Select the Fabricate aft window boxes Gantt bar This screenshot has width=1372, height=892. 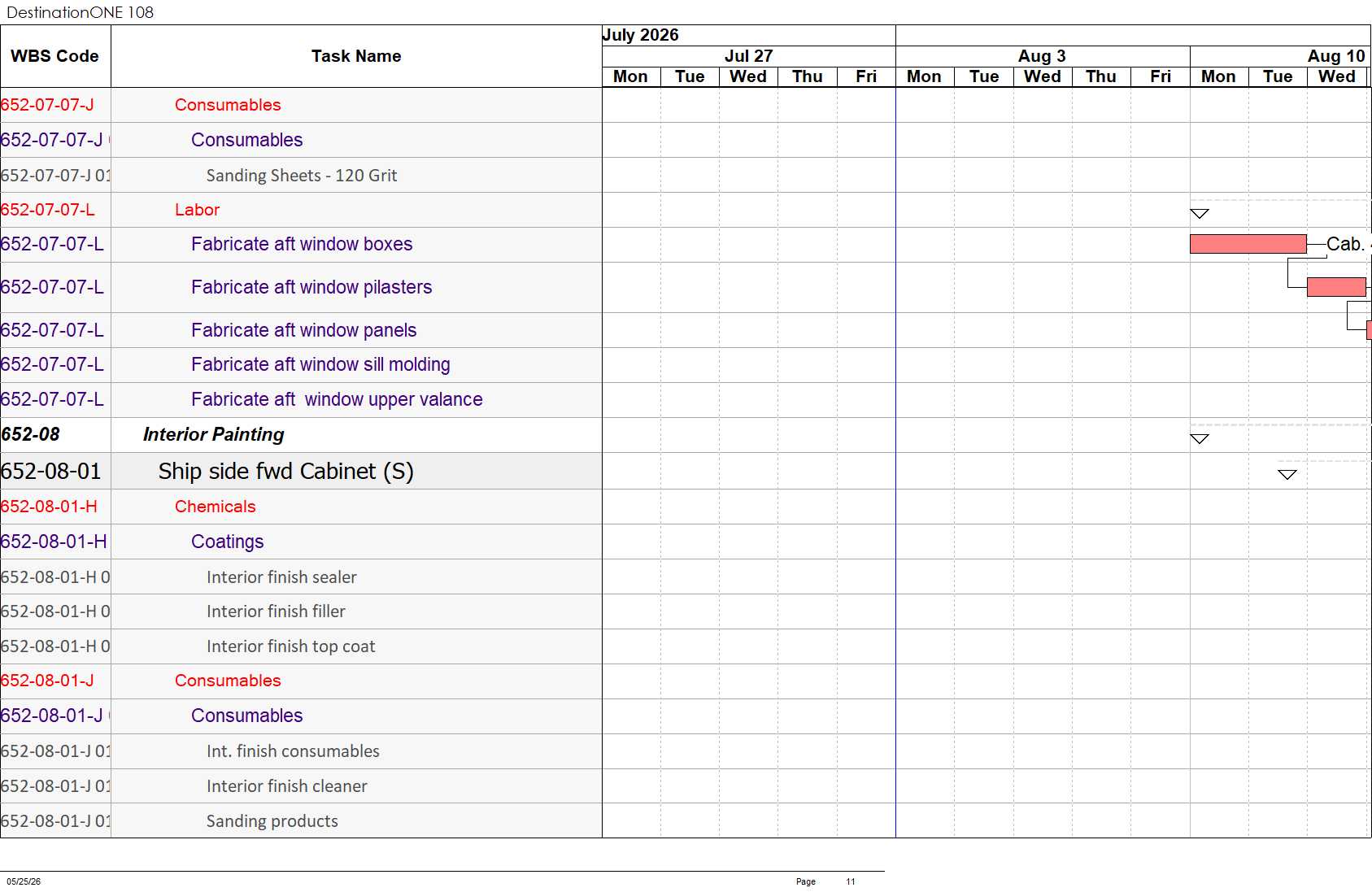pyautogui.click(x=1248, y=244)
